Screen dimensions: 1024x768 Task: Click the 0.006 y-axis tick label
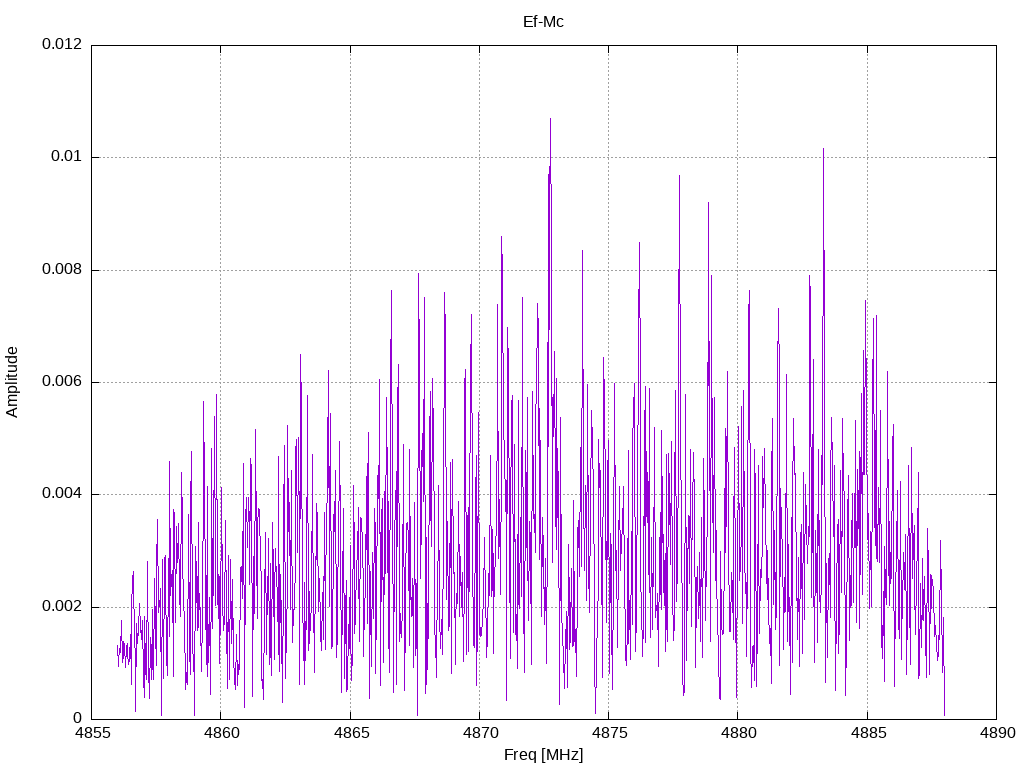[62, 381]
